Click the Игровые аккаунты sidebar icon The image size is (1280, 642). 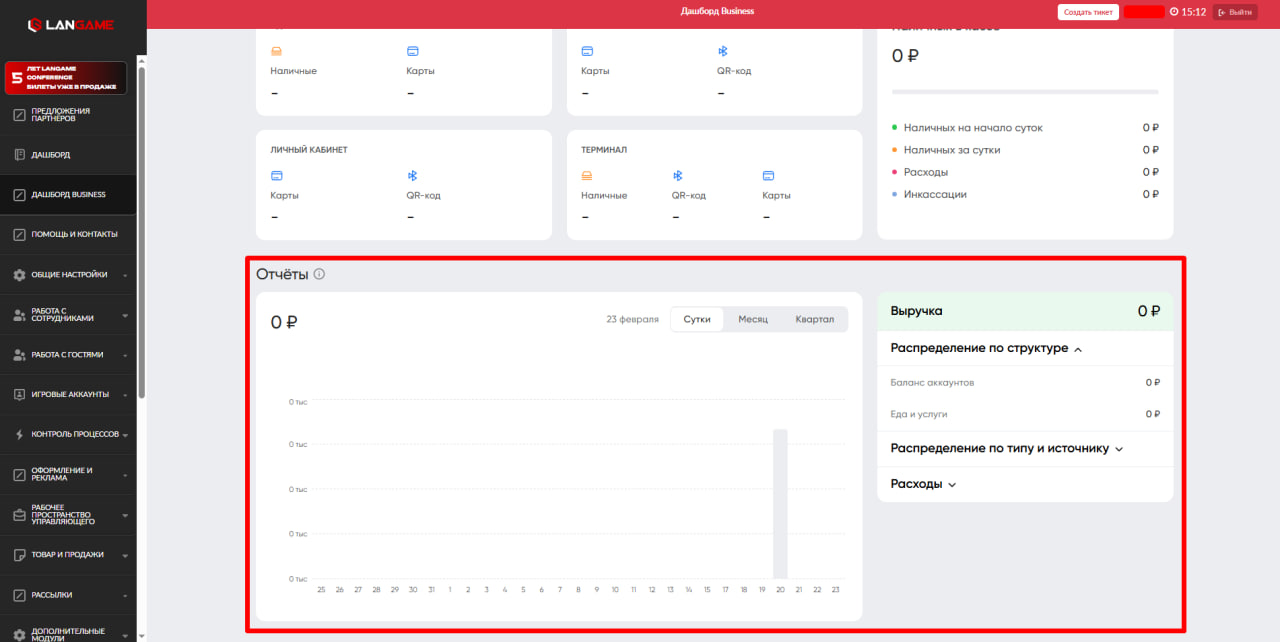[x=19, y=395]
